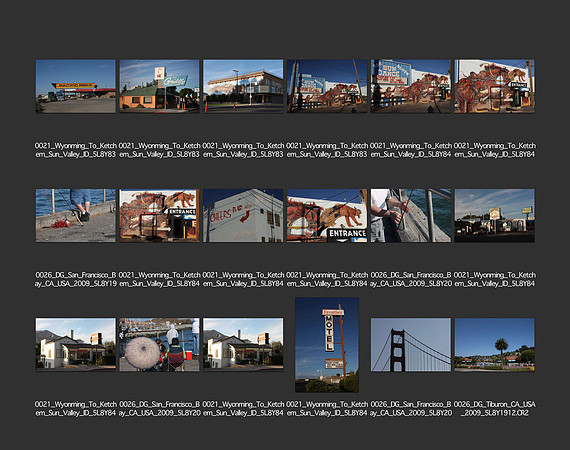
Task: Click the thumbnail of the man in a white shirt fishing
Action: [x=411, y=215]
